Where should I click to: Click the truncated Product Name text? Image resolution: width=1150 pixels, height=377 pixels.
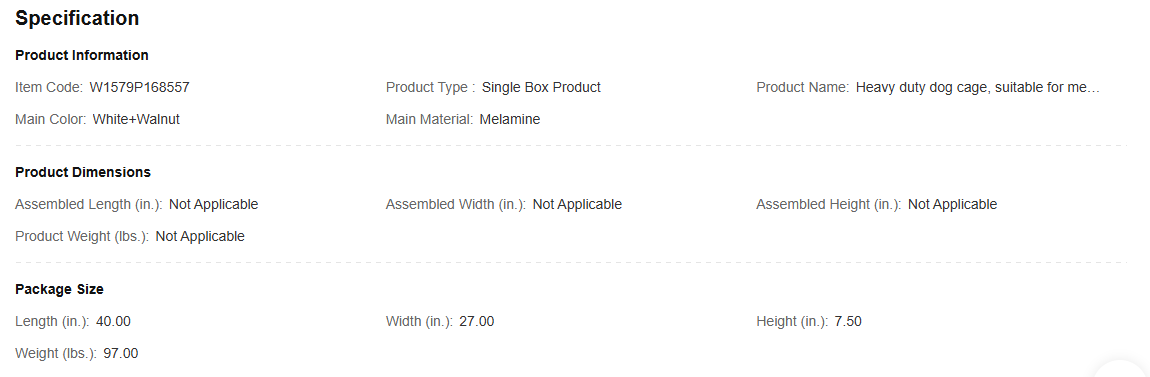pyautogui.click(x=978, y=87)
